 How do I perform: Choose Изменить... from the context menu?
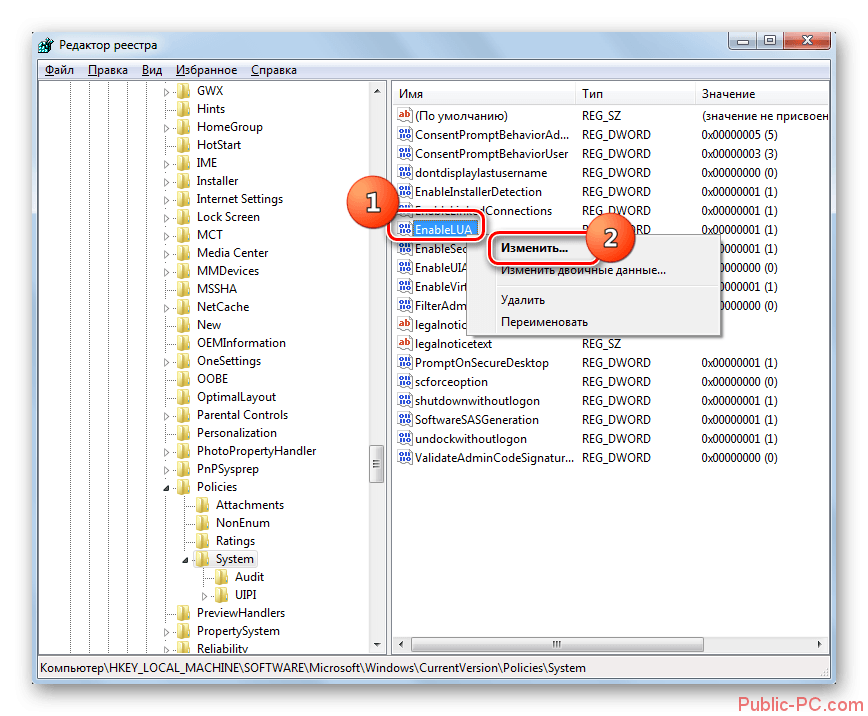pyautogui.click(x=534, y=247)
